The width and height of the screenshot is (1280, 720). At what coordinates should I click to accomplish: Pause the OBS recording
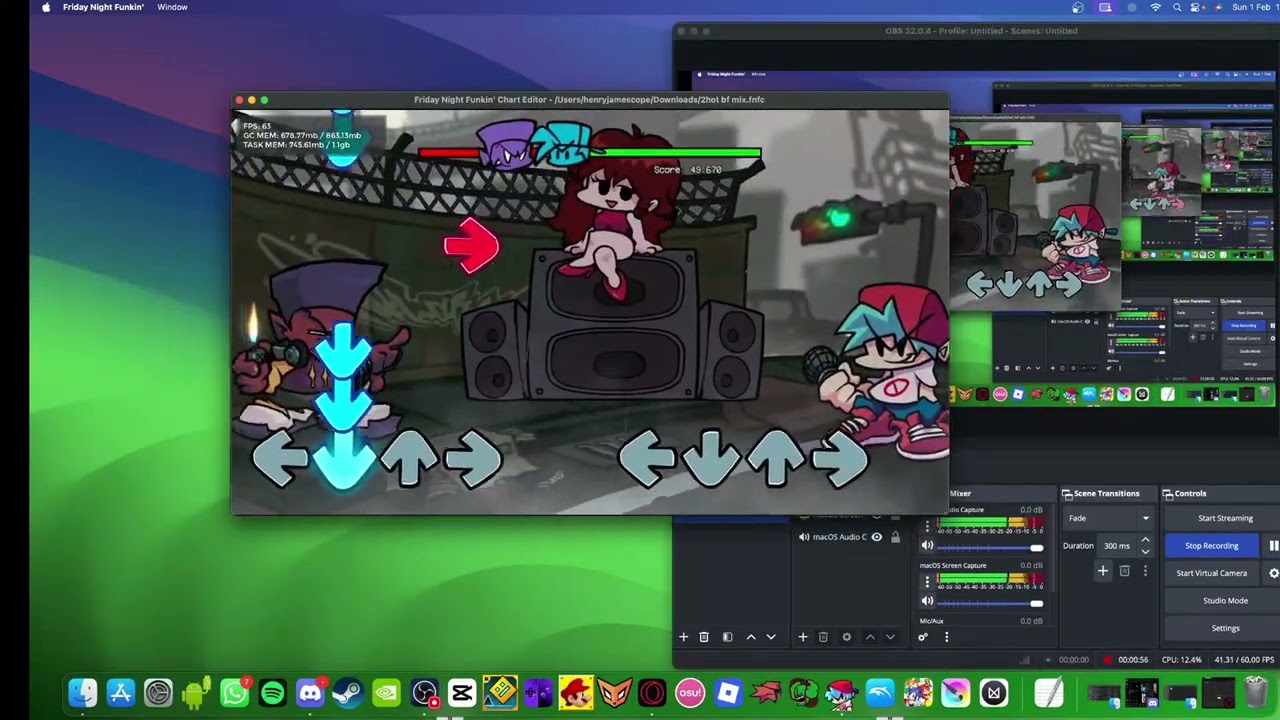click(x=1273, y=546)
